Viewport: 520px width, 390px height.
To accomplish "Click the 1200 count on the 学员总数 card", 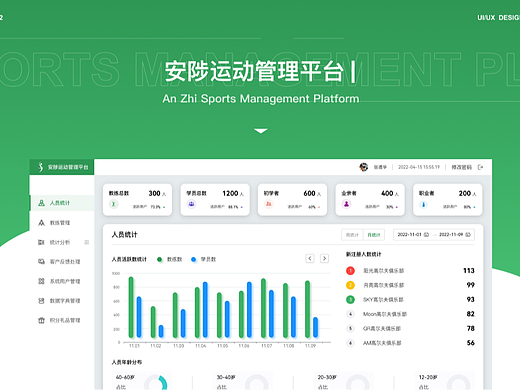I will 230,193.
